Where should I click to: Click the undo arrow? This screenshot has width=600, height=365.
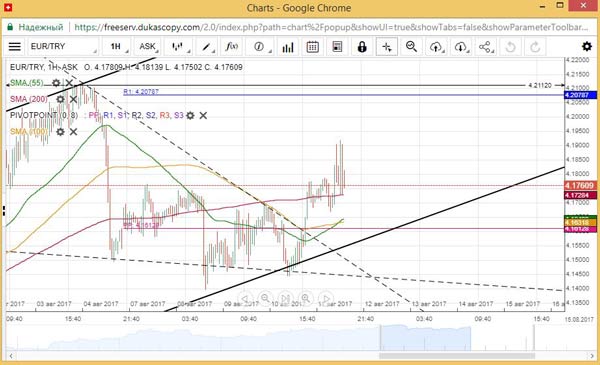point(510,47)
